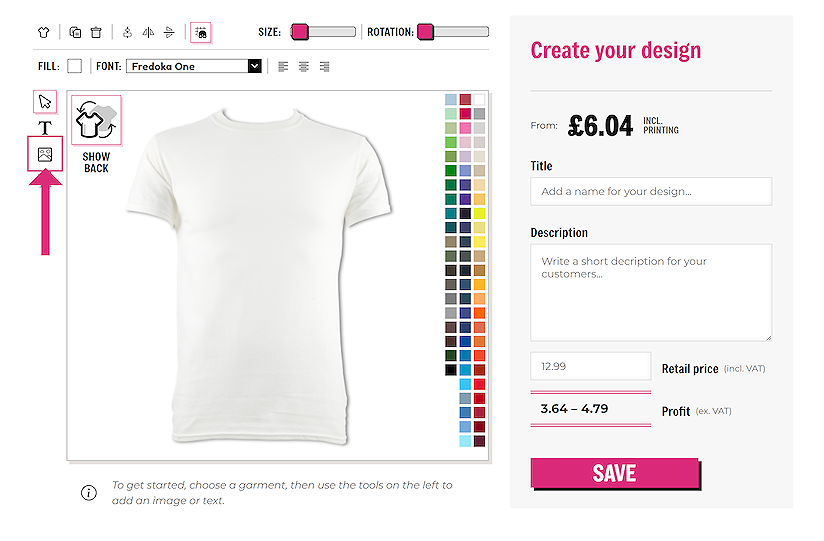Align text to the left
Screen dimensions: 824x541
pos(283,67)
